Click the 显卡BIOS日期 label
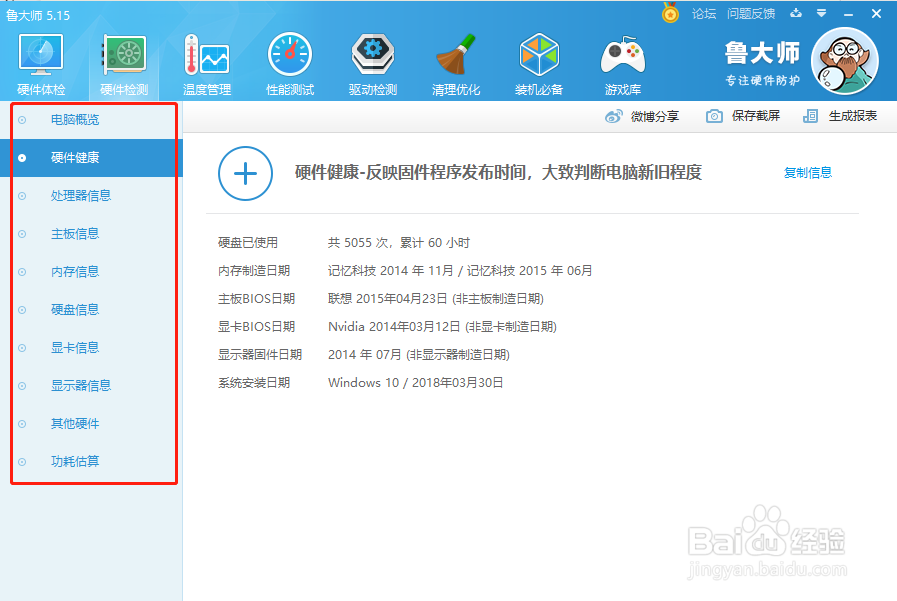The height and width of the screenshot is (601, 897). pos(256,327)
